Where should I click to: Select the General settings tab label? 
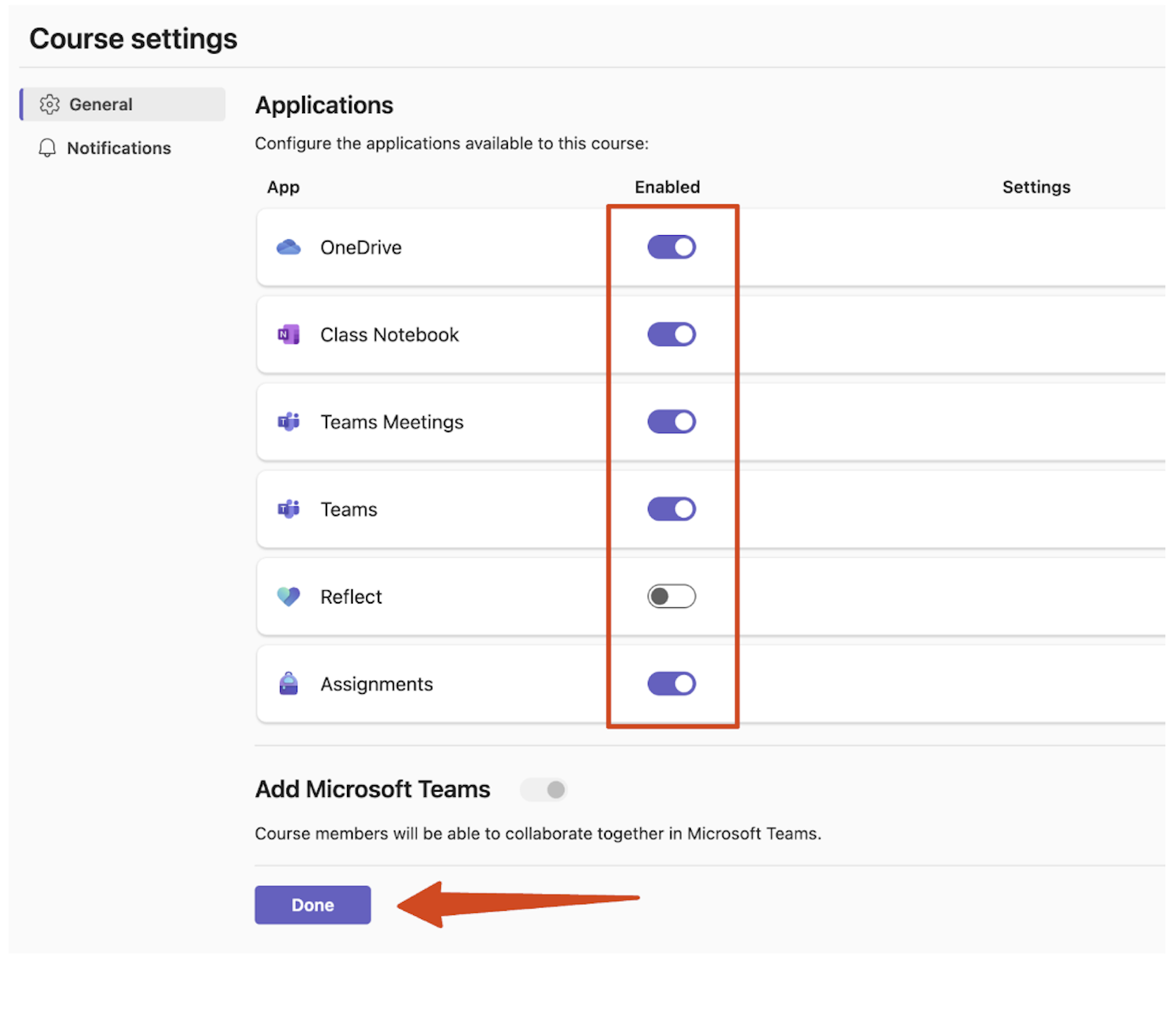pos(101,104)
